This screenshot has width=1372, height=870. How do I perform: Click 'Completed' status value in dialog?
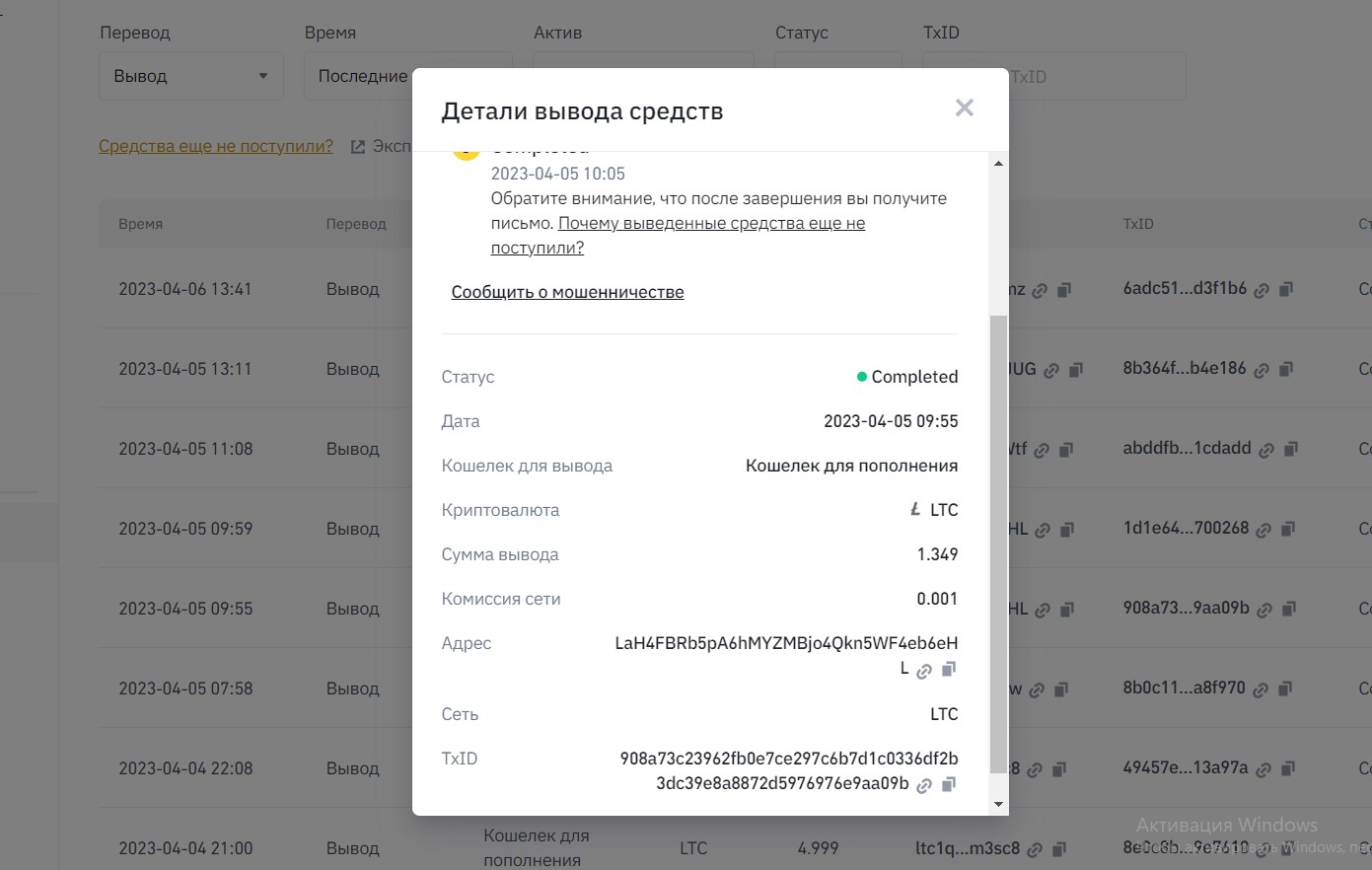914,377
